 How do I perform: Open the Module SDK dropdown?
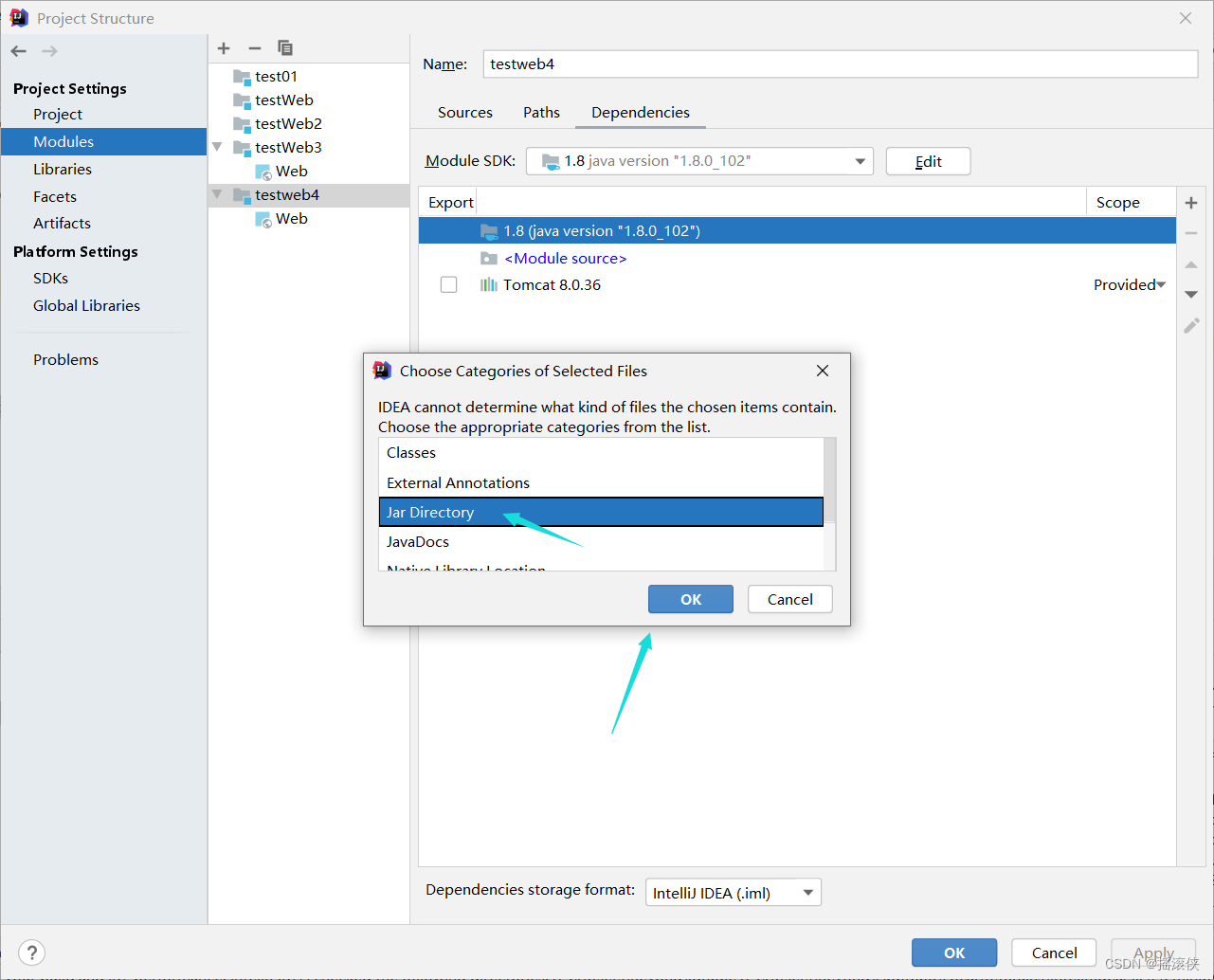(699, 161)
